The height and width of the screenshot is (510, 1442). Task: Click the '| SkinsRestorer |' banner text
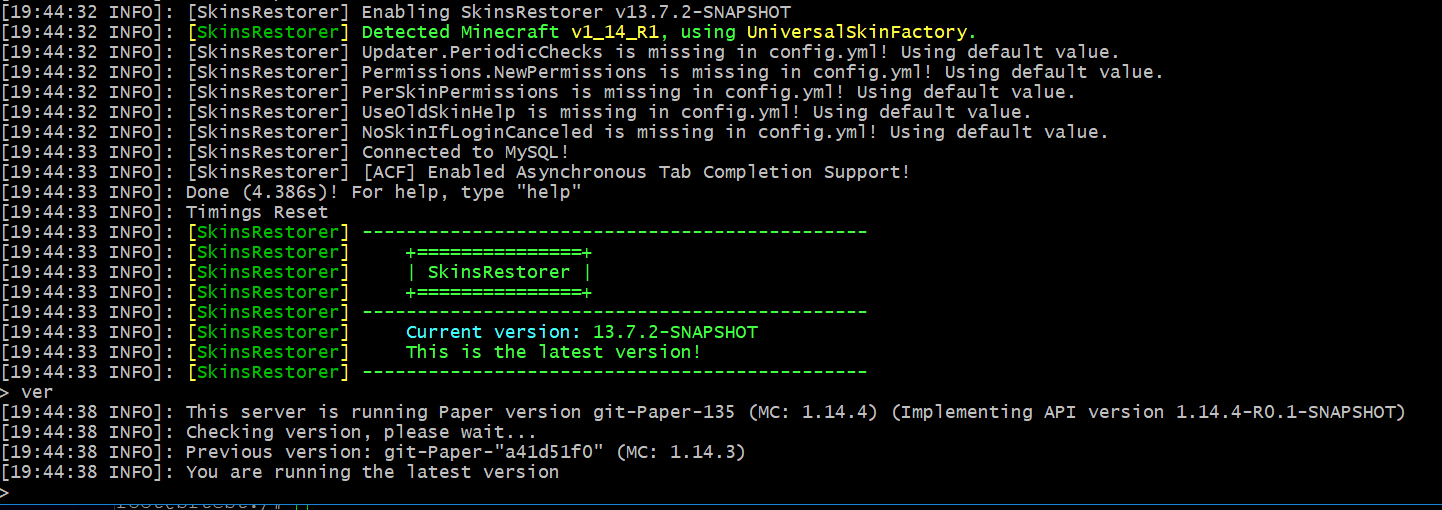point(498,272)
